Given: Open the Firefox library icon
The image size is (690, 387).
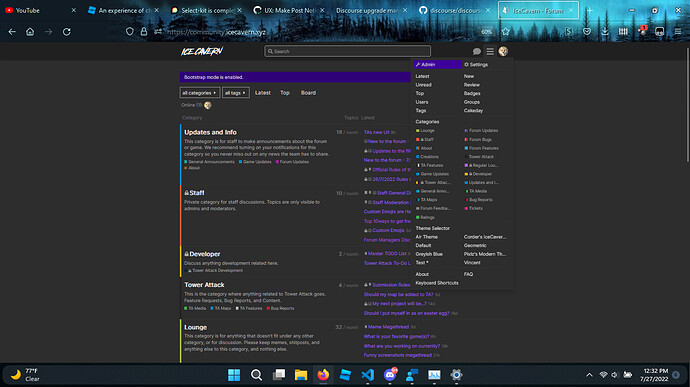Looking at the screenshot, I should pyautogui.click(x=623, y=32).
